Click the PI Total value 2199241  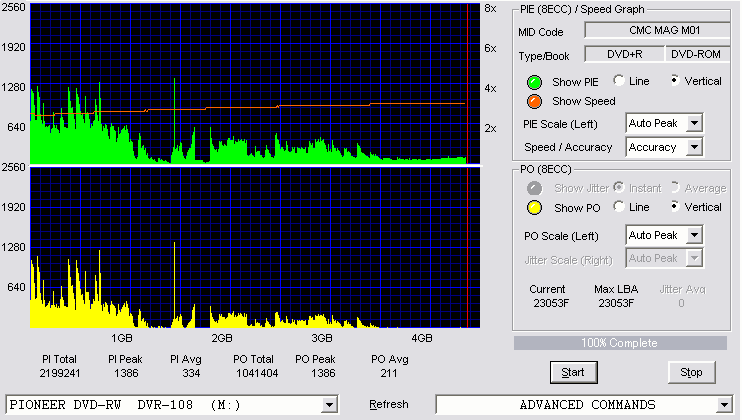[x=60, y=373]
